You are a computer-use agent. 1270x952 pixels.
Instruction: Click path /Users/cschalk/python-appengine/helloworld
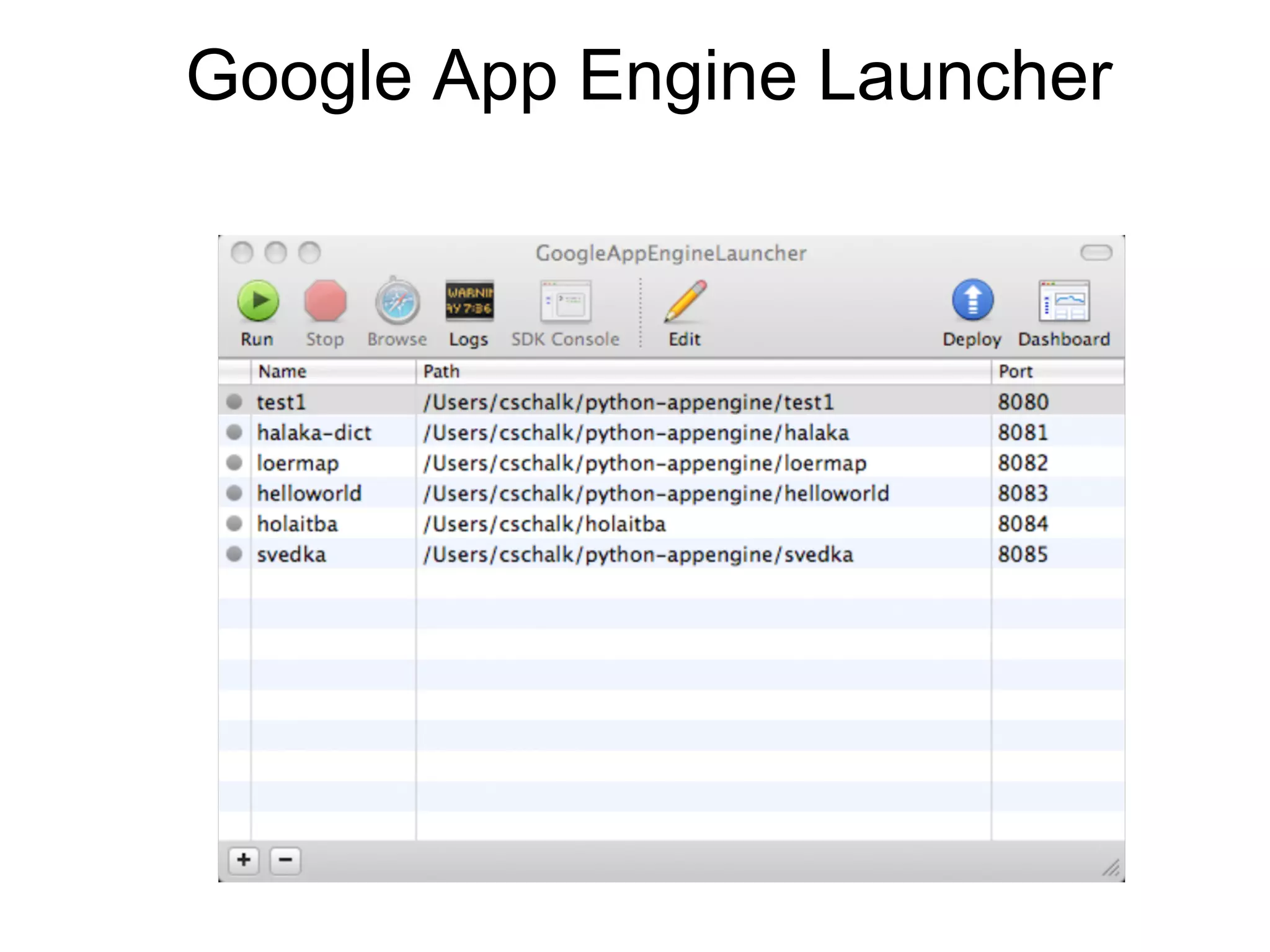[x=656, y=494]
